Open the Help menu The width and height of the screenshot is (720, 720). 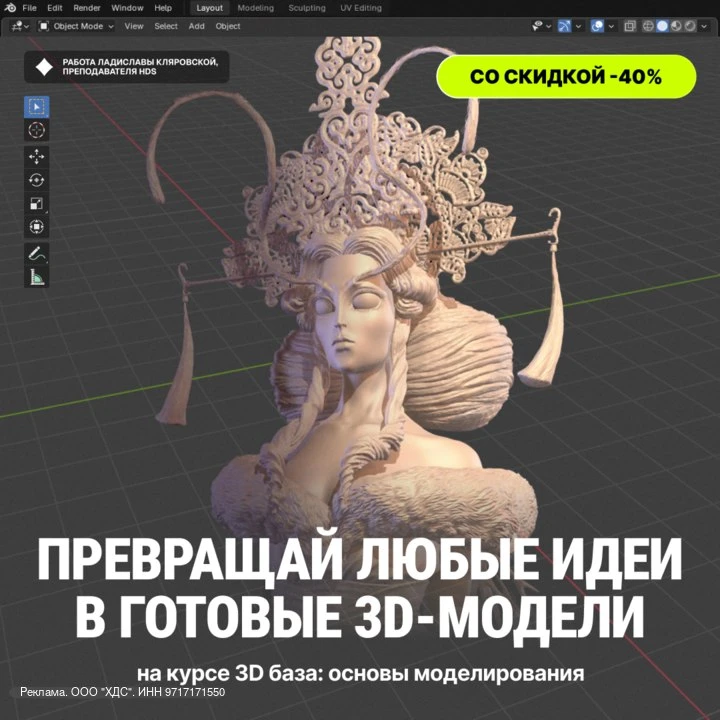pos(163,8)
